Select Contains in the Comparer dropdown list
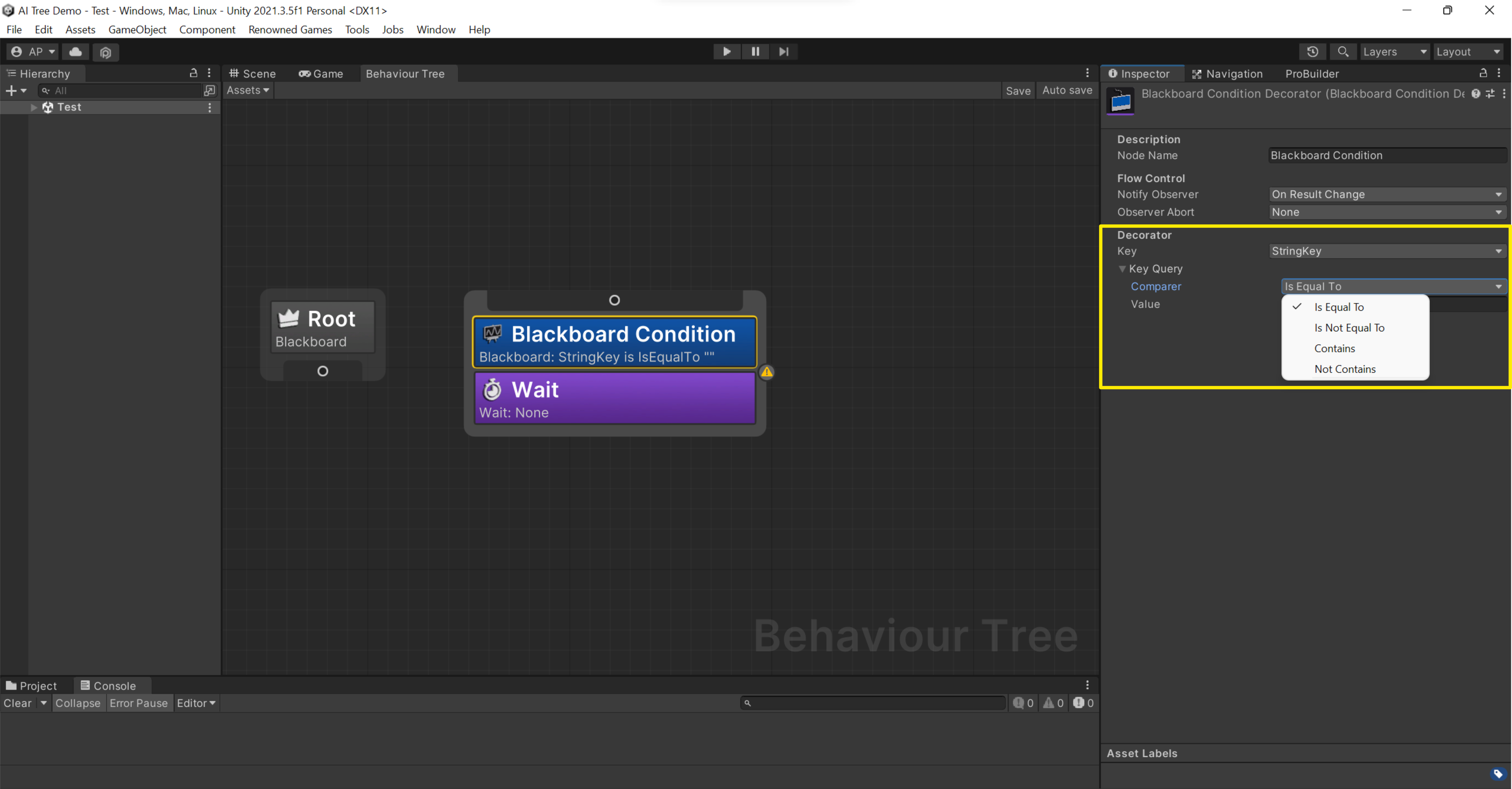The height and width of the screenshot is (789, 1512). pyautogui.click(x=1334, y=348)
